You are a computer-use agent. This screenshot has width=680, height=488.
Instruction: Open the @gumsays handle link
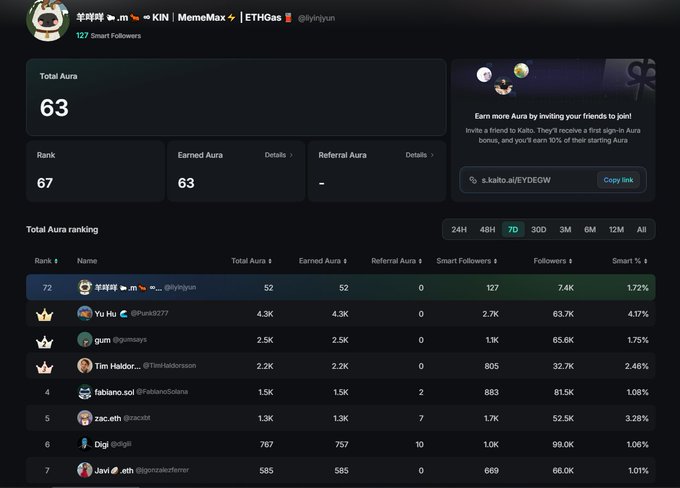(130, 339)
